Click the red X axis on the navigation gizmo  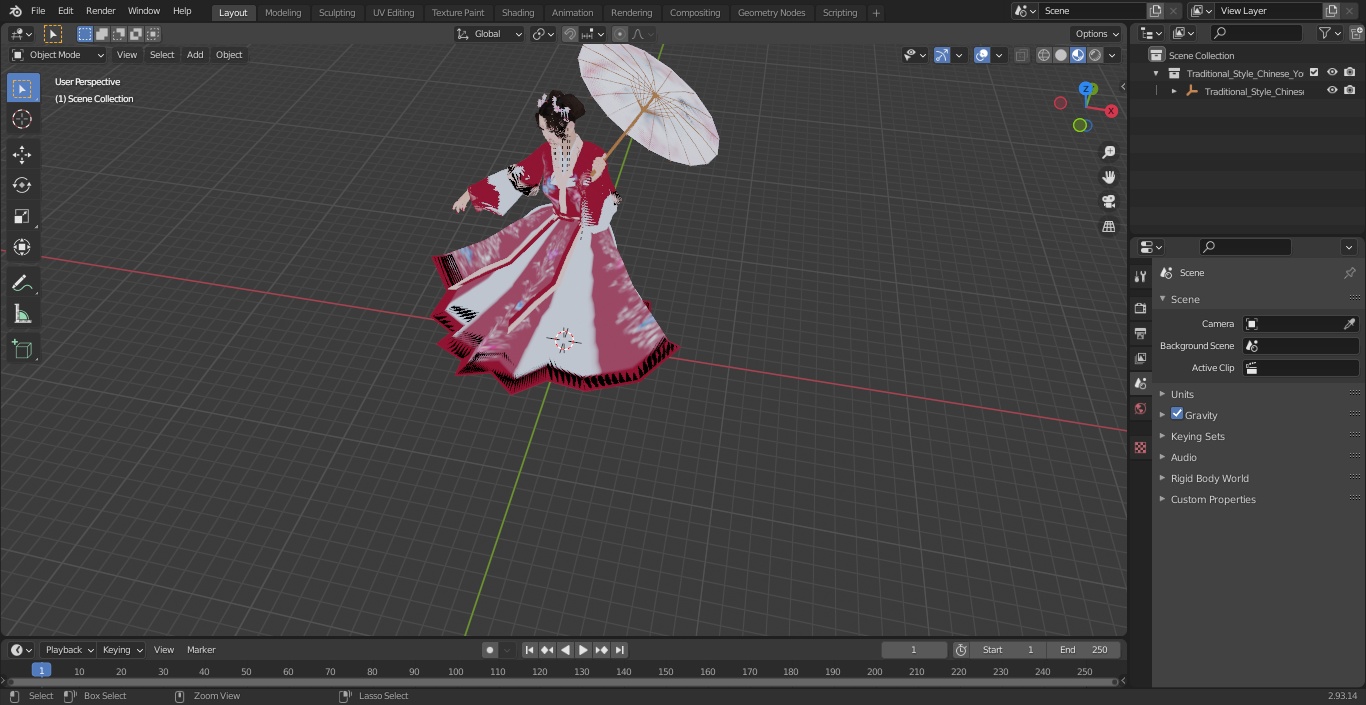click(x=1110, y=111)
